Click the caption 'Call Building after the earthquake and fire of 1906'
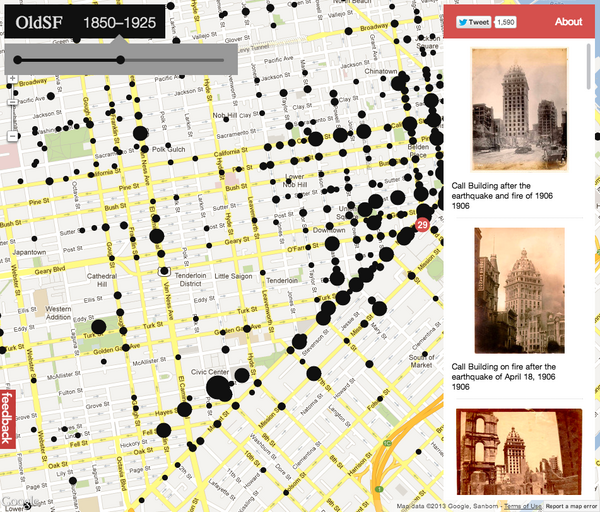The image size is (600, 512). click(502, 191)
